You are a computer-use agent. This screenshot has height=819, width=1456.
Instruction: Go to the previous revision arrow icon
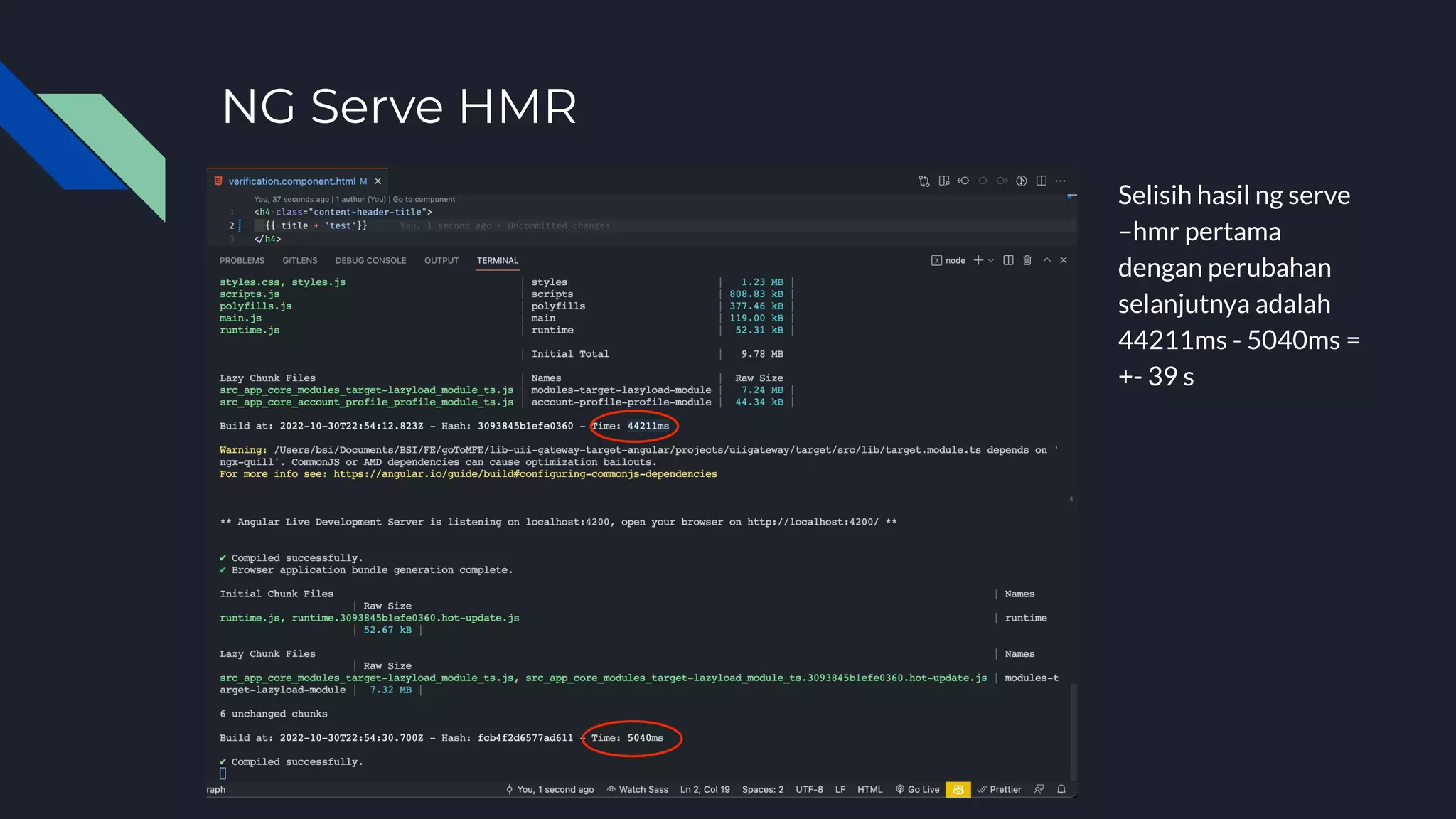pos(963,181)
